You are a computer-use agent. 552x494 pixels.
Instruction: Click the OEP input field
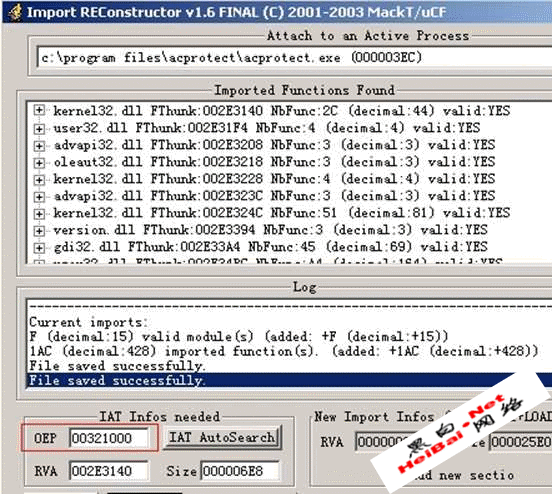pyautogui.click(x=109, y=438)
